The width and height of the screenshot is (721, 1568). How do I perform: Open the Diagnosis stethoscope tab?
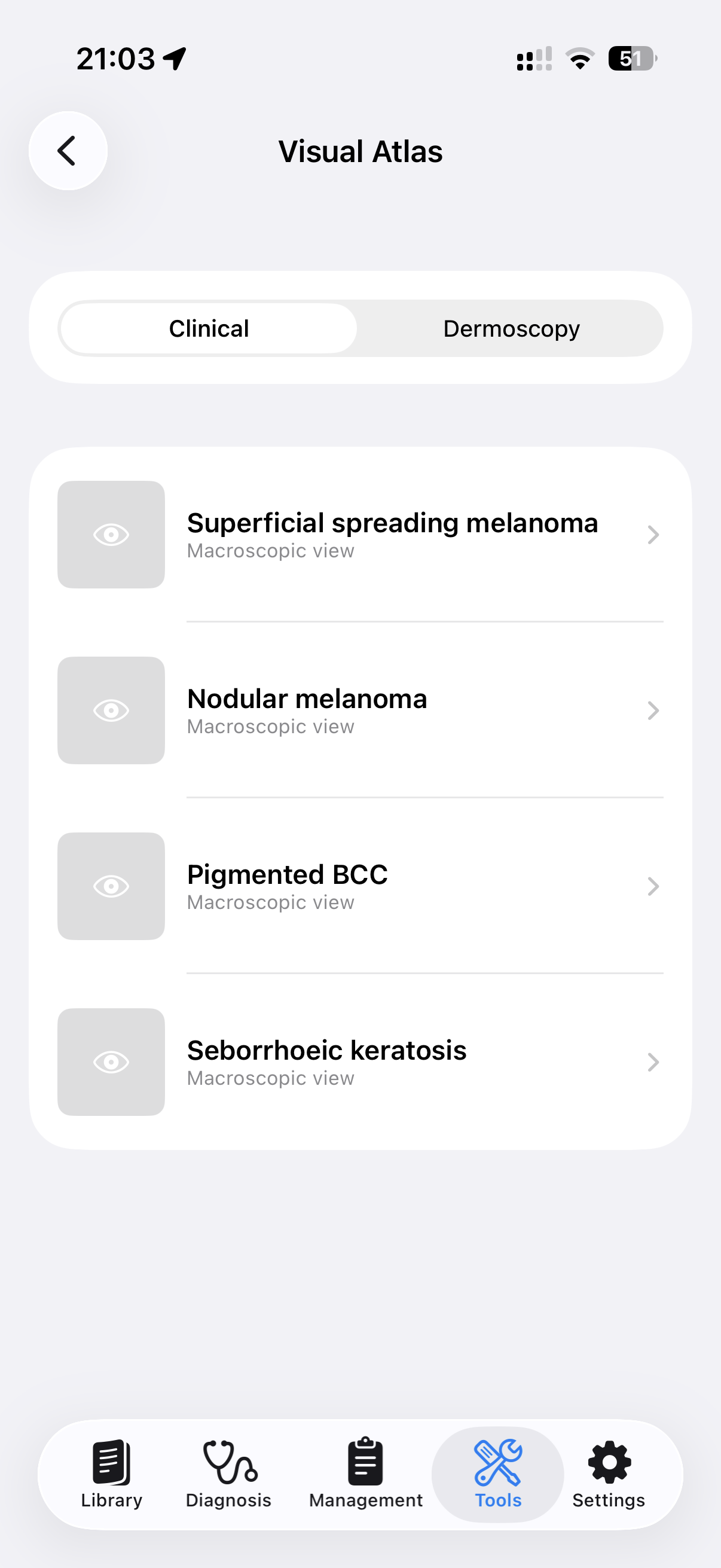pos(229,1473)
